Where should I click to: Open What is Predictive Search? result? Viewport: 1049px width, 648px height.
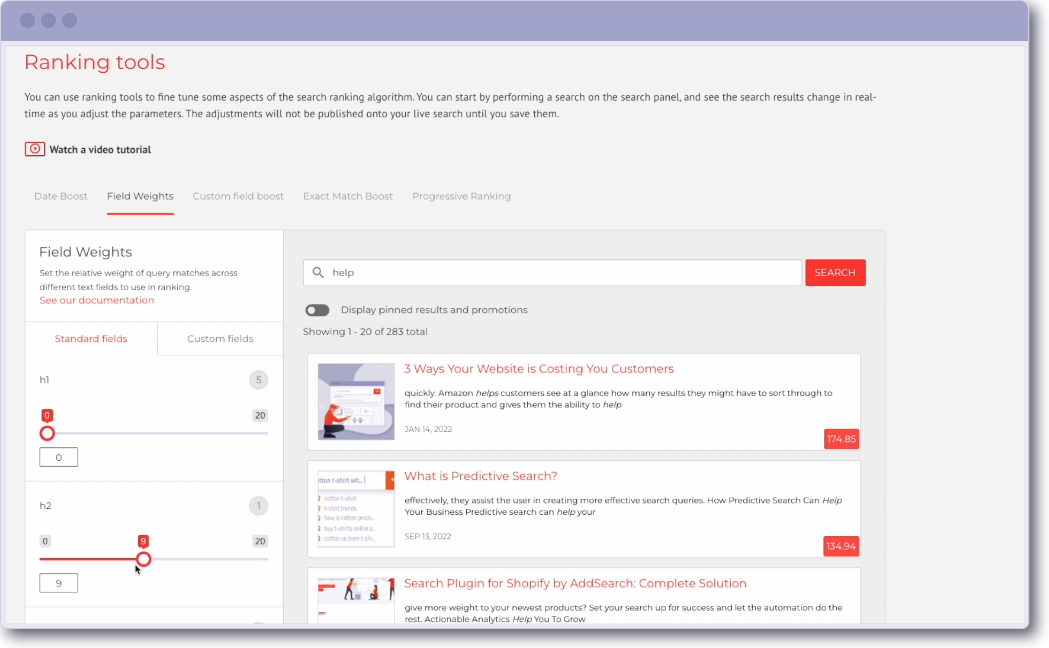click(480, 476)
